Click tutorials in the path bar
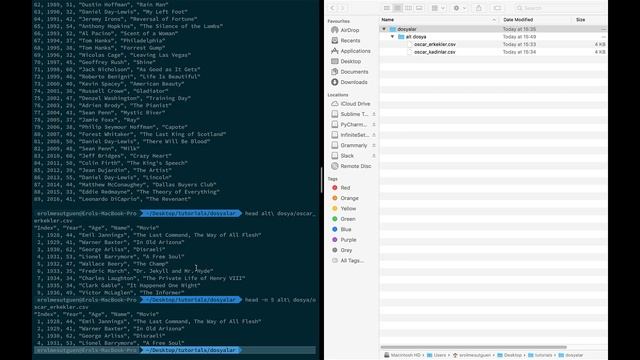The width and height of the screenshot is (640, 360). point(540,355)
